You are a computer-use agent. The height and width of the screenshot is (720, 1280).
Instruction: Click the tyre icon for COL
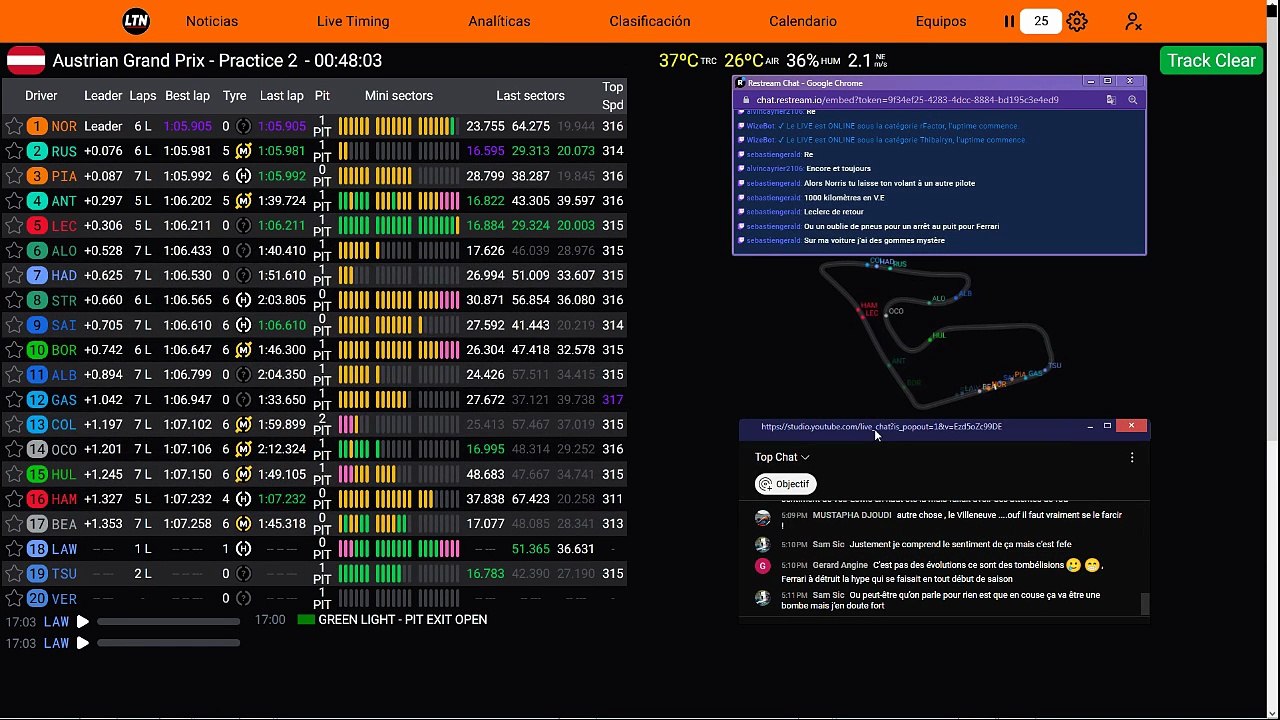tap(243, 424)
